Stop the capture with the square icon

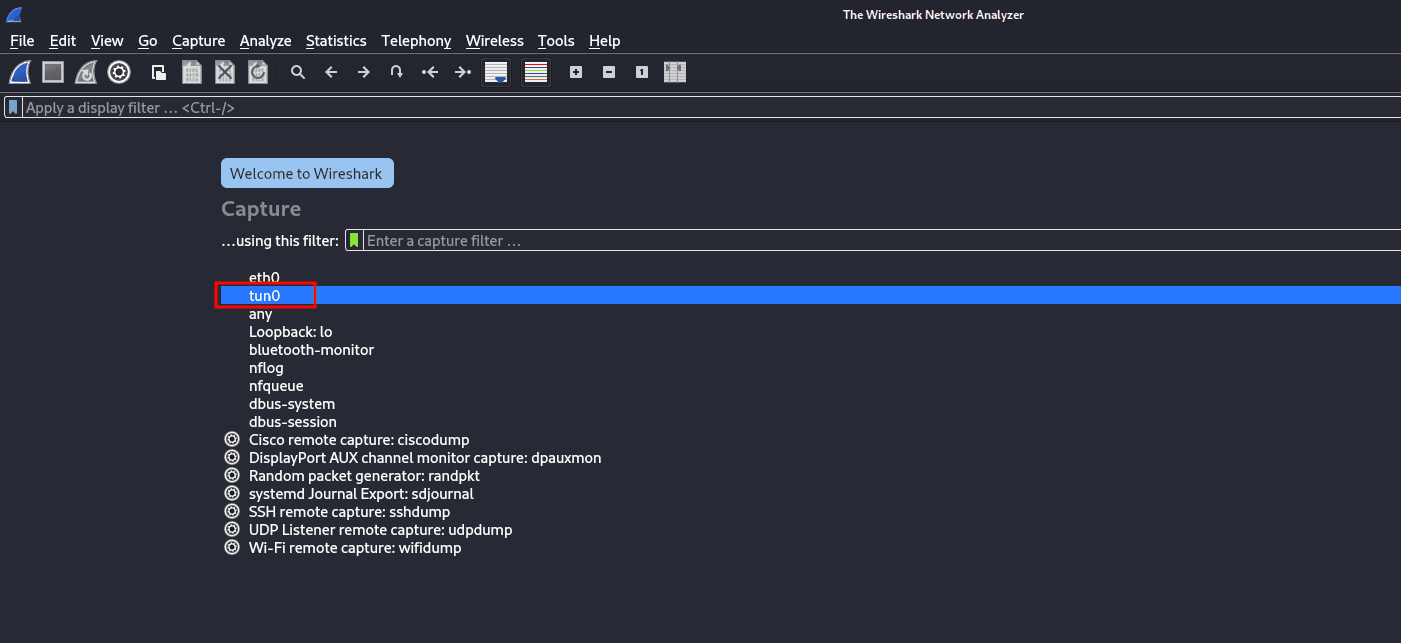53,72
